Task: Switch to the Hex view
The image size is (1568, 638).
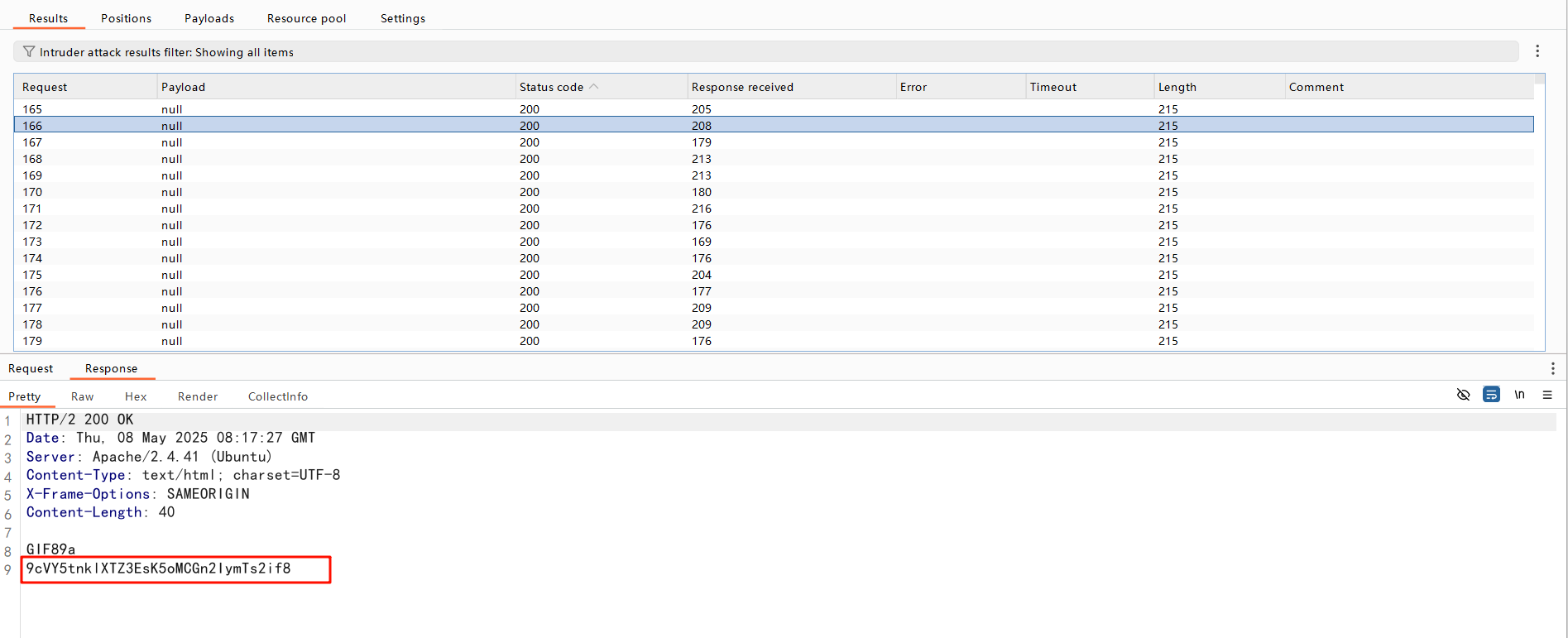Action: pyautogui.click(x=136, y=396)
